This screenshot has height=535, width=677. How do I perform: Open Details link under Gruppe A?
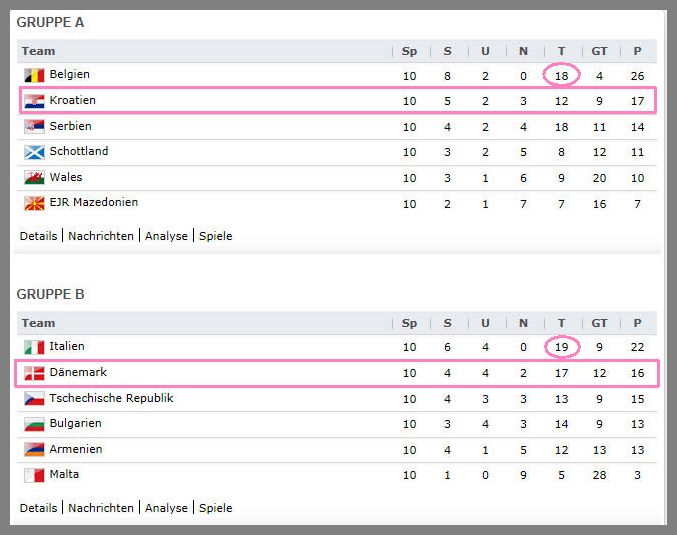pyautogui.click(x=38, y=236)
